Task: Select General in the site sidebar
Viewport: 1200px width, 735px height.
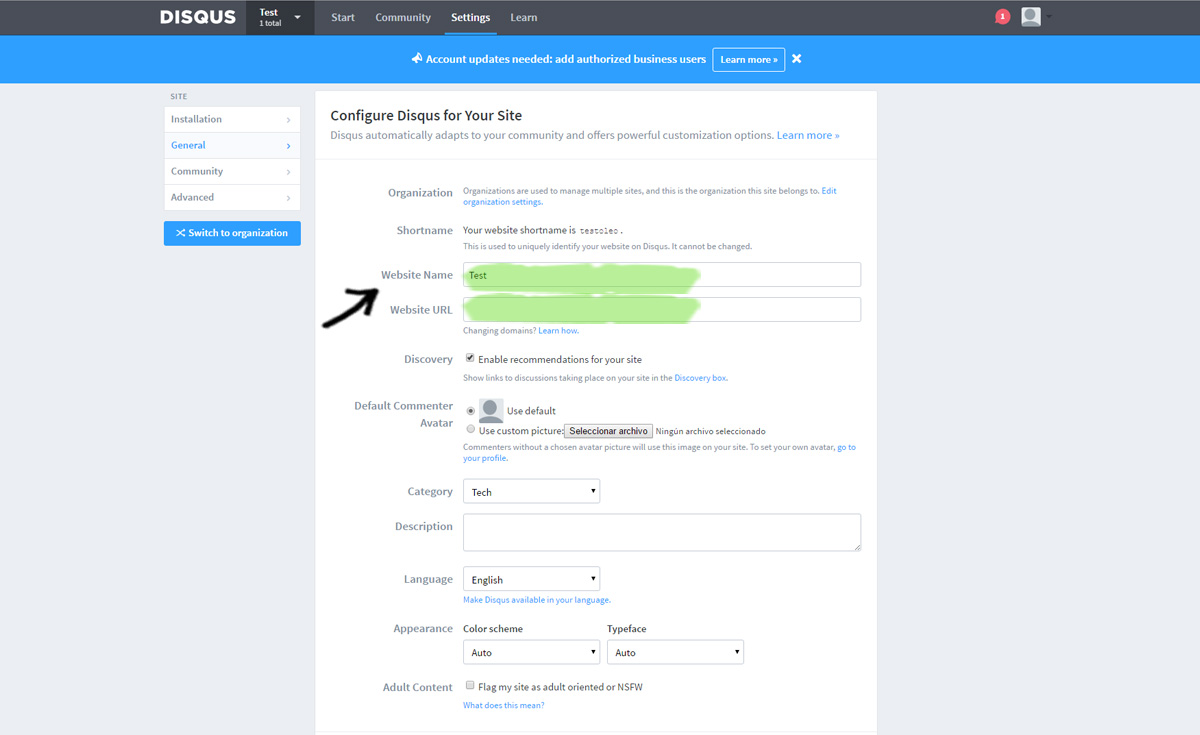Action: tap(232, 145)
